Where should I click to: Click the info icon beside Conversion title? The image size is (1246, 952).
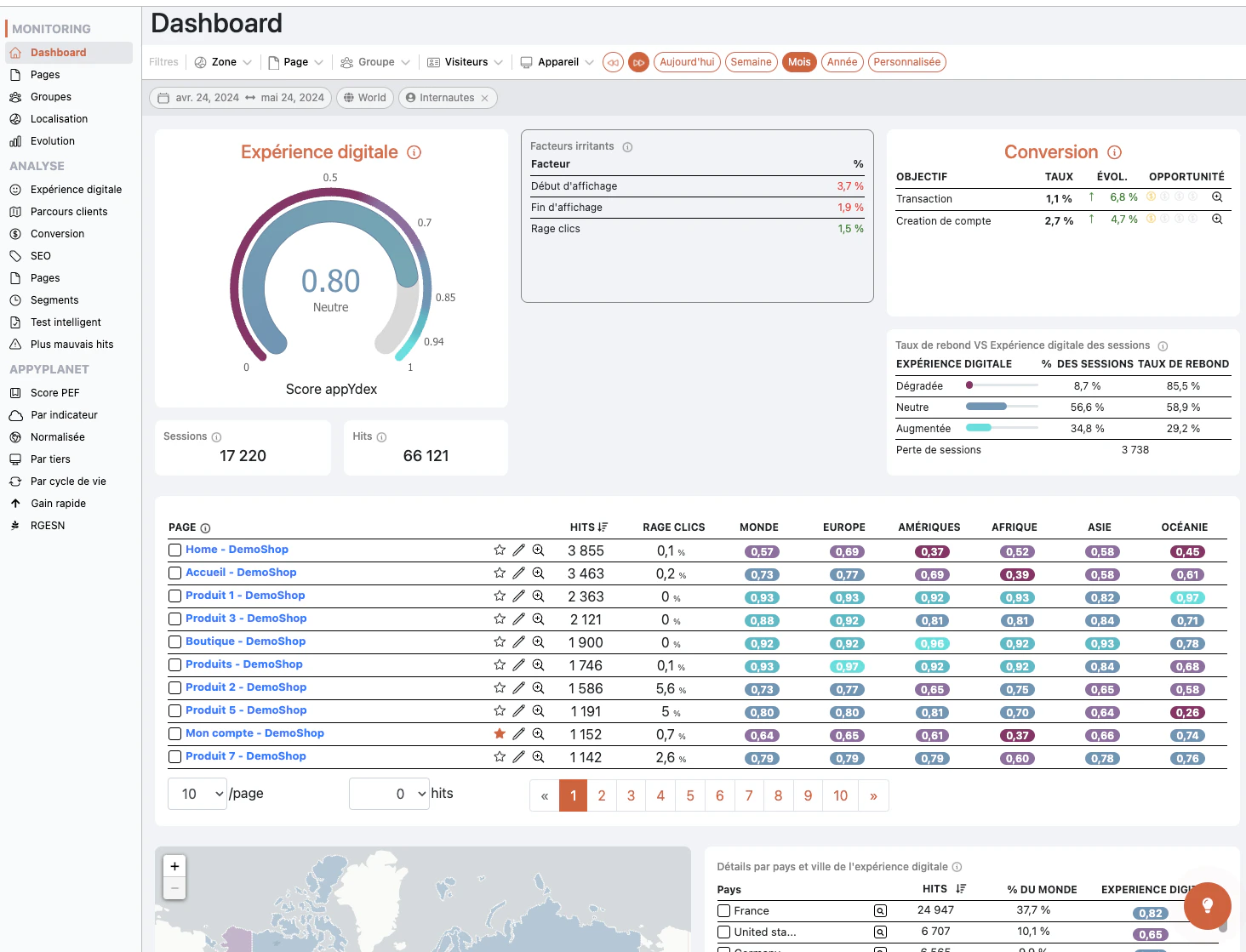(x=1115, y=152)
